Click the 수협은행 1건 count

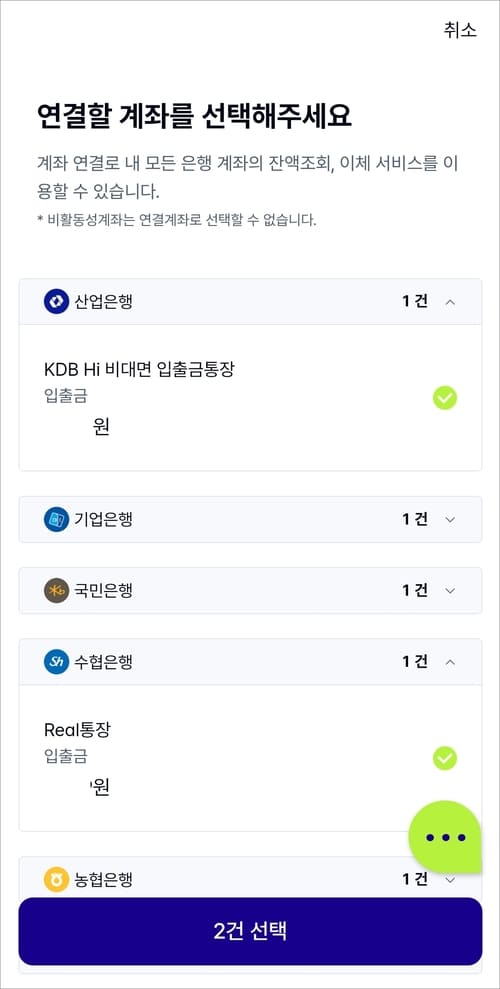[x=415, y=662]
